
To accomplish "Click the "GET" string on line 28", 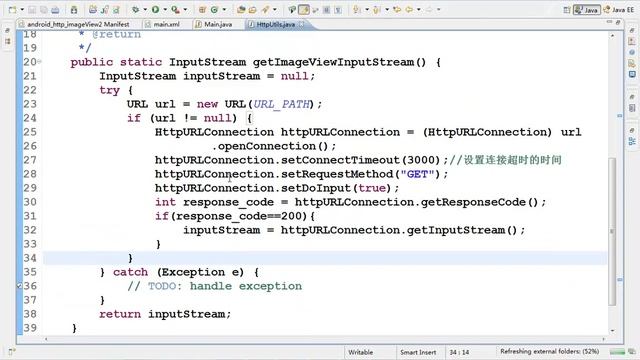I will click(417, 174).
